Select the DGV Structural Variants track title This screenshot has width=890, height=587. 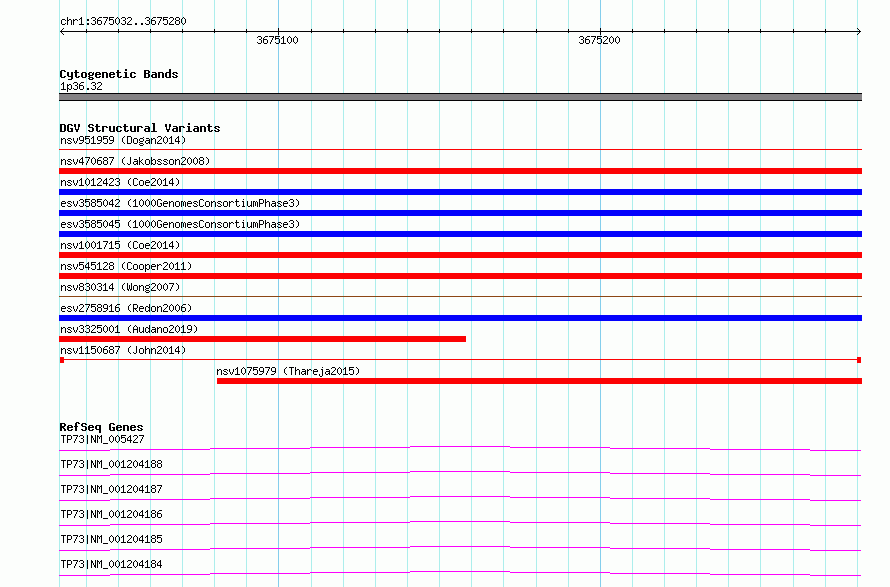pyautogui.click(x=140, y=128)
